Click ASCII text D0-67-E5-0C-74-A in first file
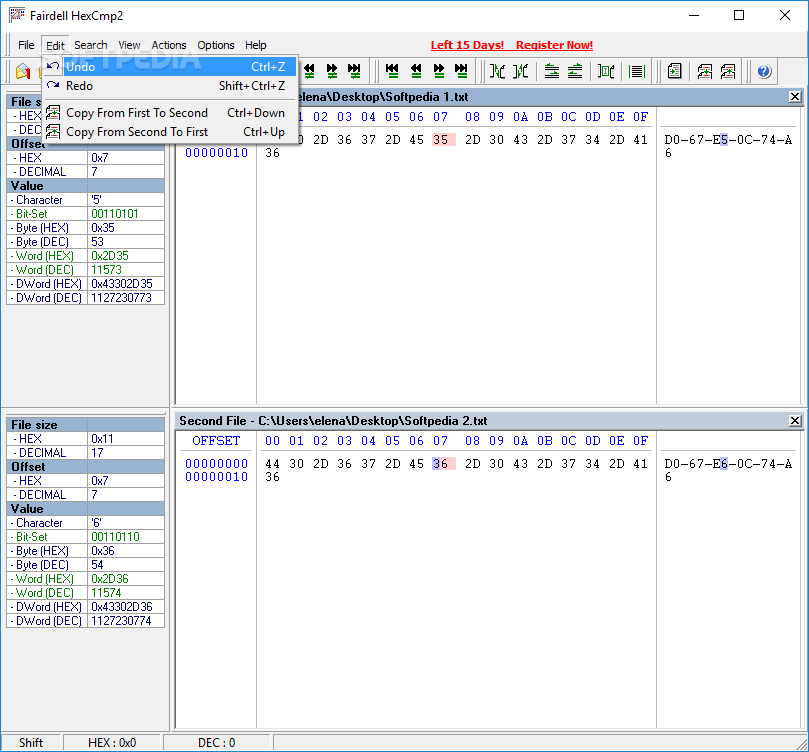The image size is (809, 752). tap(728, 140)
